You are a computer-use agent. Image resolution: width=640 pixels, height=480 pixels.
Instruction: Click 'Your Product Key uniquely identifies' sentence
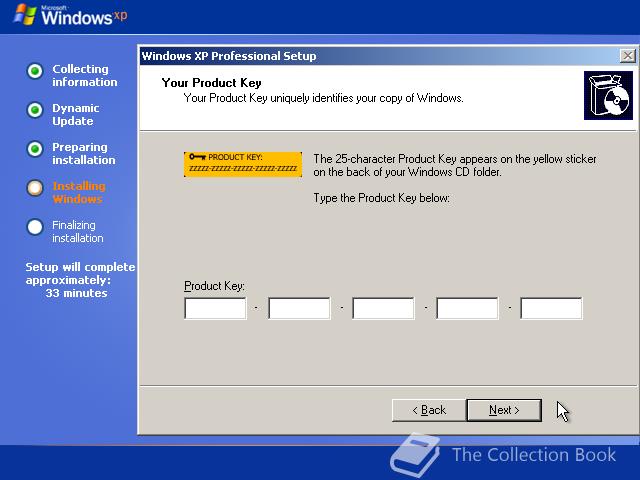(323, 98)
